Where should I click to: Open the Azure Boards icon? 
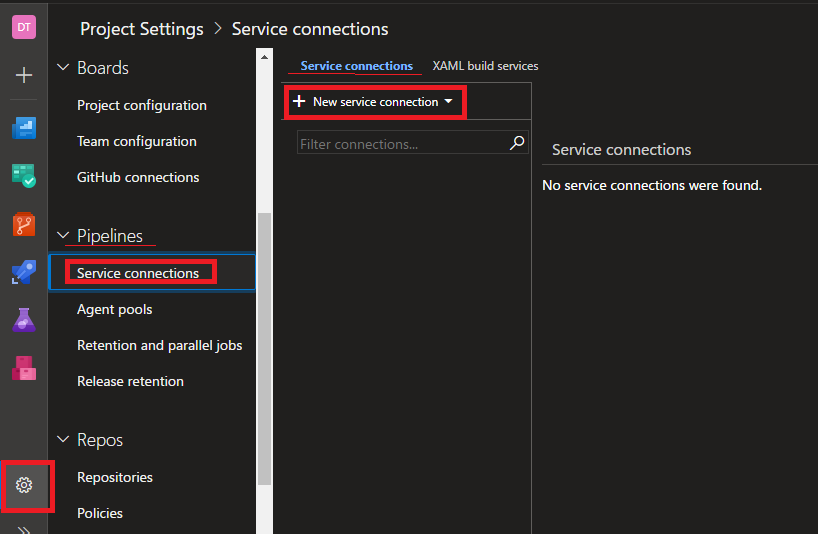pos(24,128)
